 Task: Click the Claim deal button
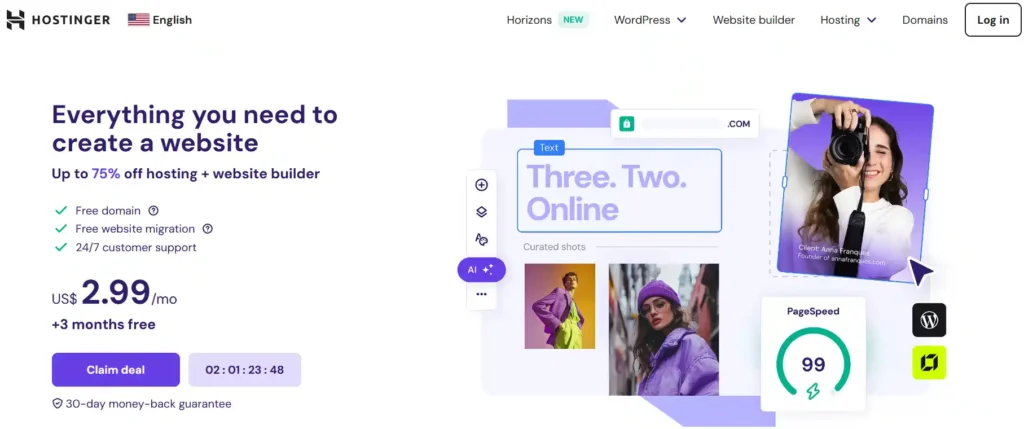click(x=116, y=370)
